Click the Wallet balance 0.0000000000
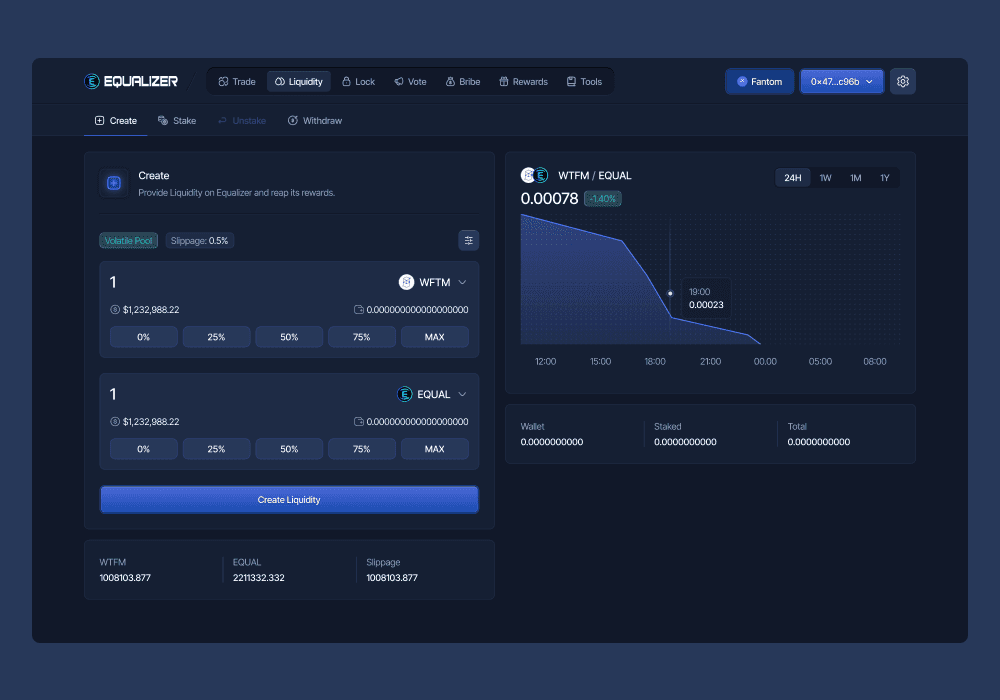 coord(552,442)
